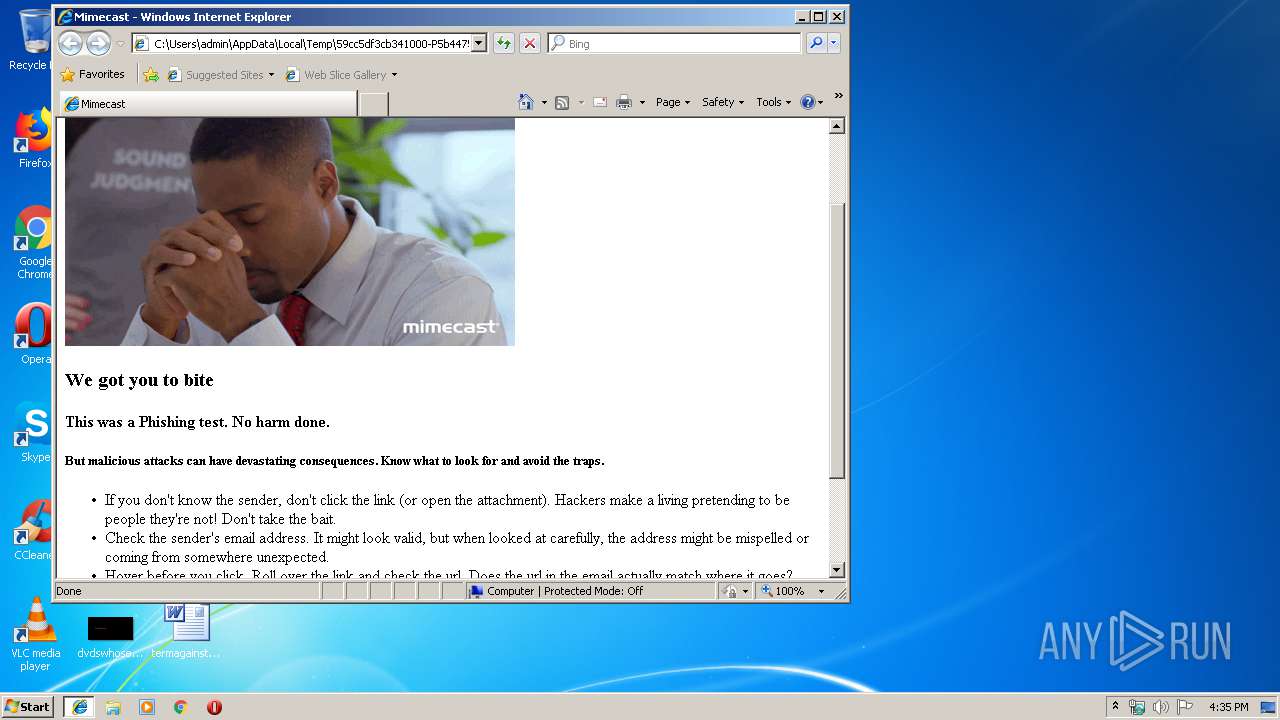Open the Start menu
Image resolution: width=1280 pixels, height=720 pixels.
pos(28,707)
